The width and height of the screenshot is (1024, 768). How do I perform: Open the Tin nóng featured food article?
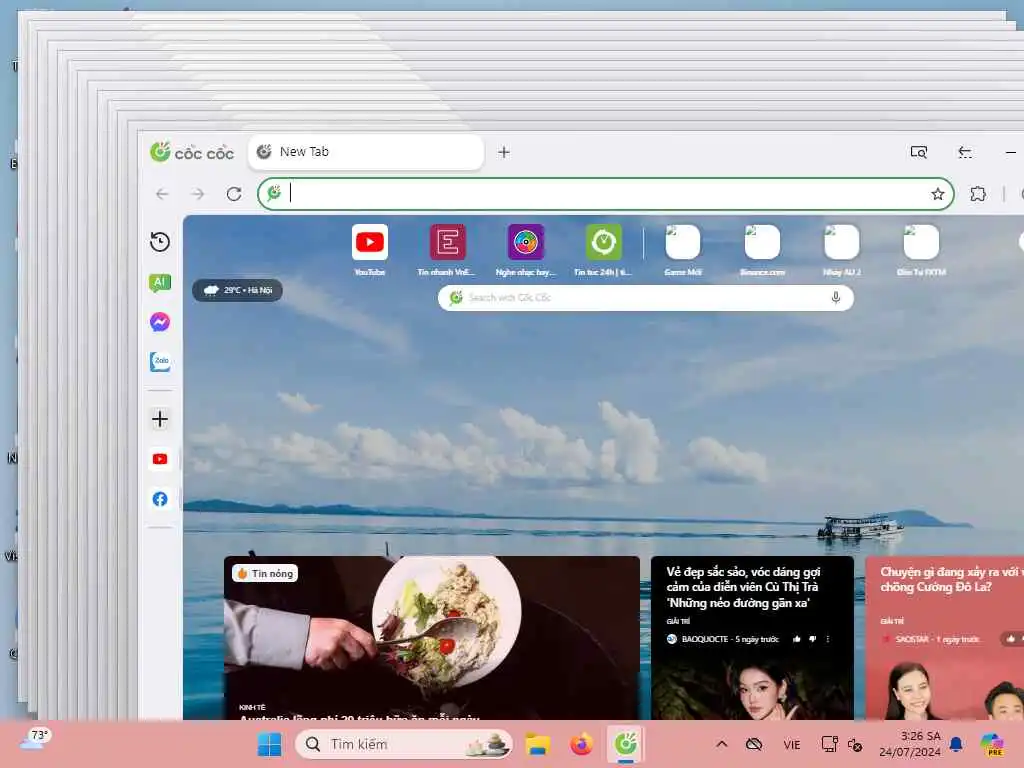click(x=432, y=638)
